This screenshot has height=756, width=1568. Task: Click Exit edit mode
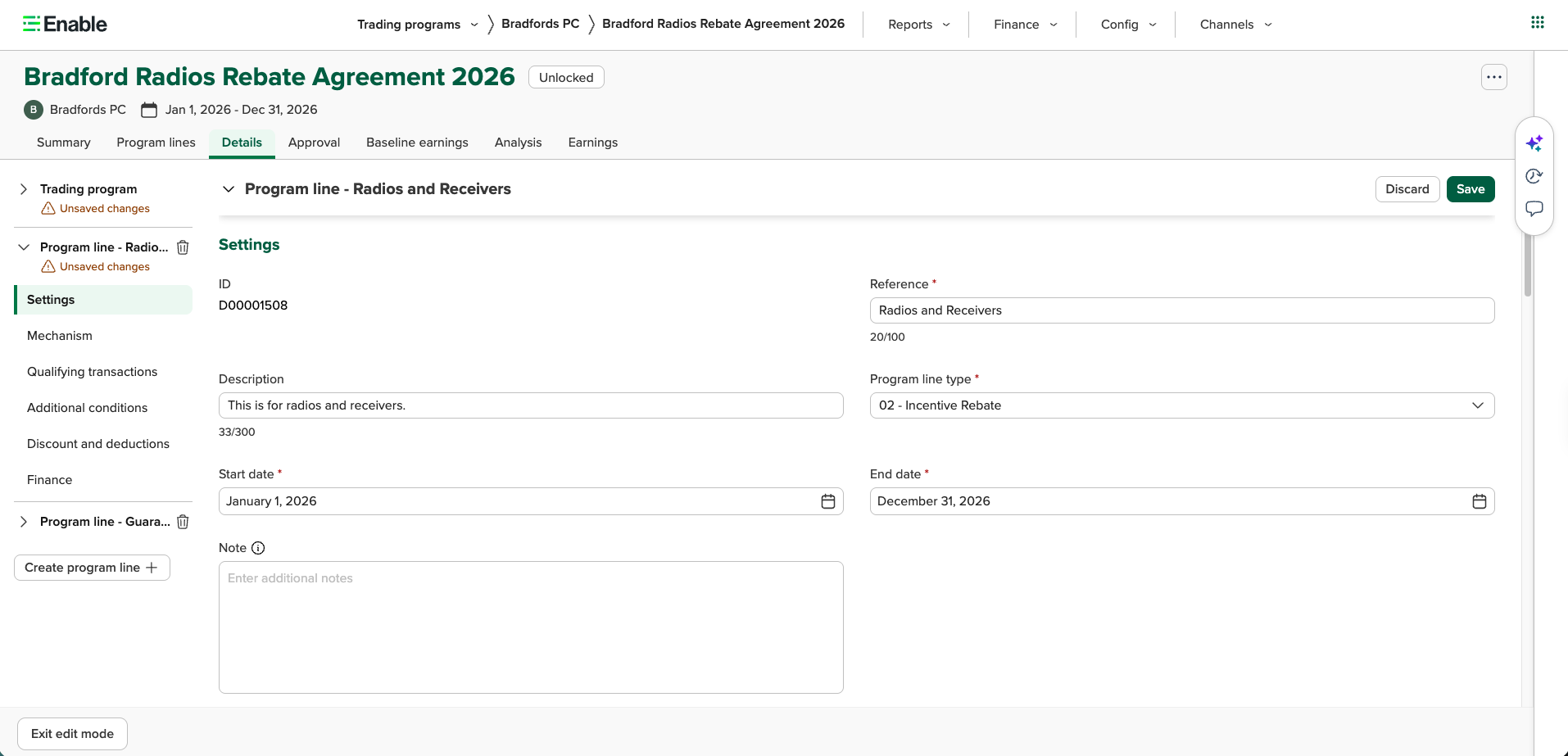pos(72,734)
